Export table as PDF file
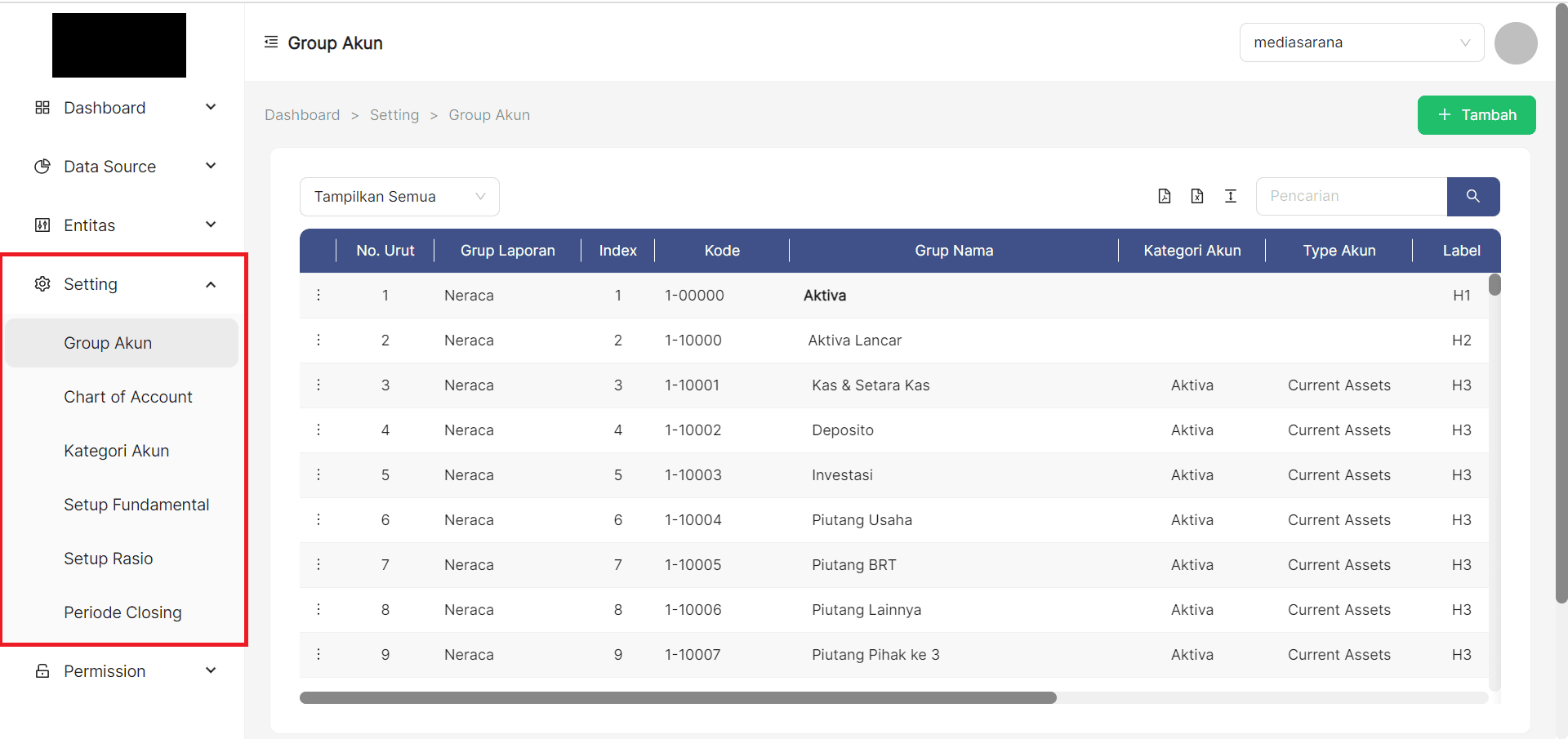1568x739 pixels. (1165, 196)
